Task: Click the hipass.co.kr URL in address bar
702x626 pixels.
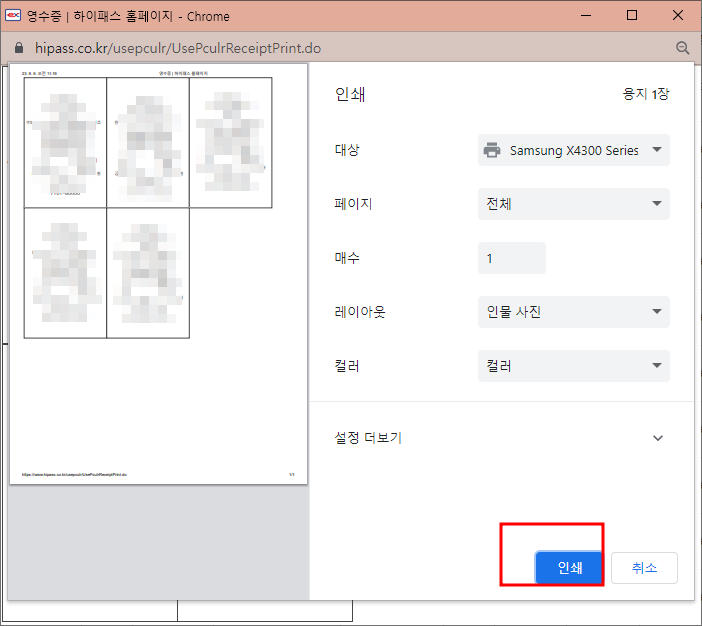Action: coord(178,48)
